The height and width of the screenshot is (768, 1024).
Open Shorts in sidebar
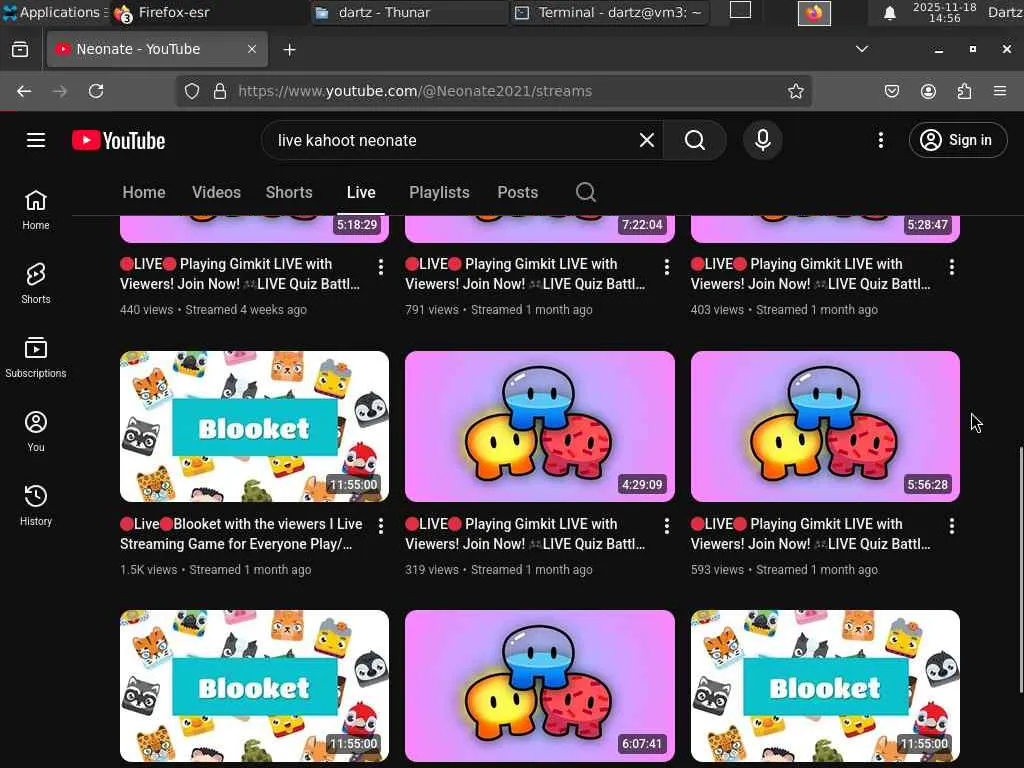pos(36,283)
